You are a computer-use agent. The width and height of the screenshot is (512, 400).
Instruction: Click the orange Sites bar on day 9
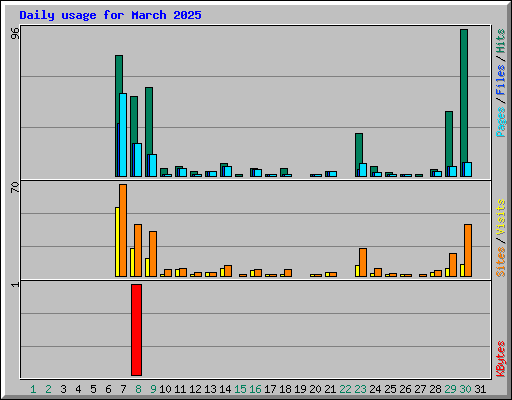(153, 254)
